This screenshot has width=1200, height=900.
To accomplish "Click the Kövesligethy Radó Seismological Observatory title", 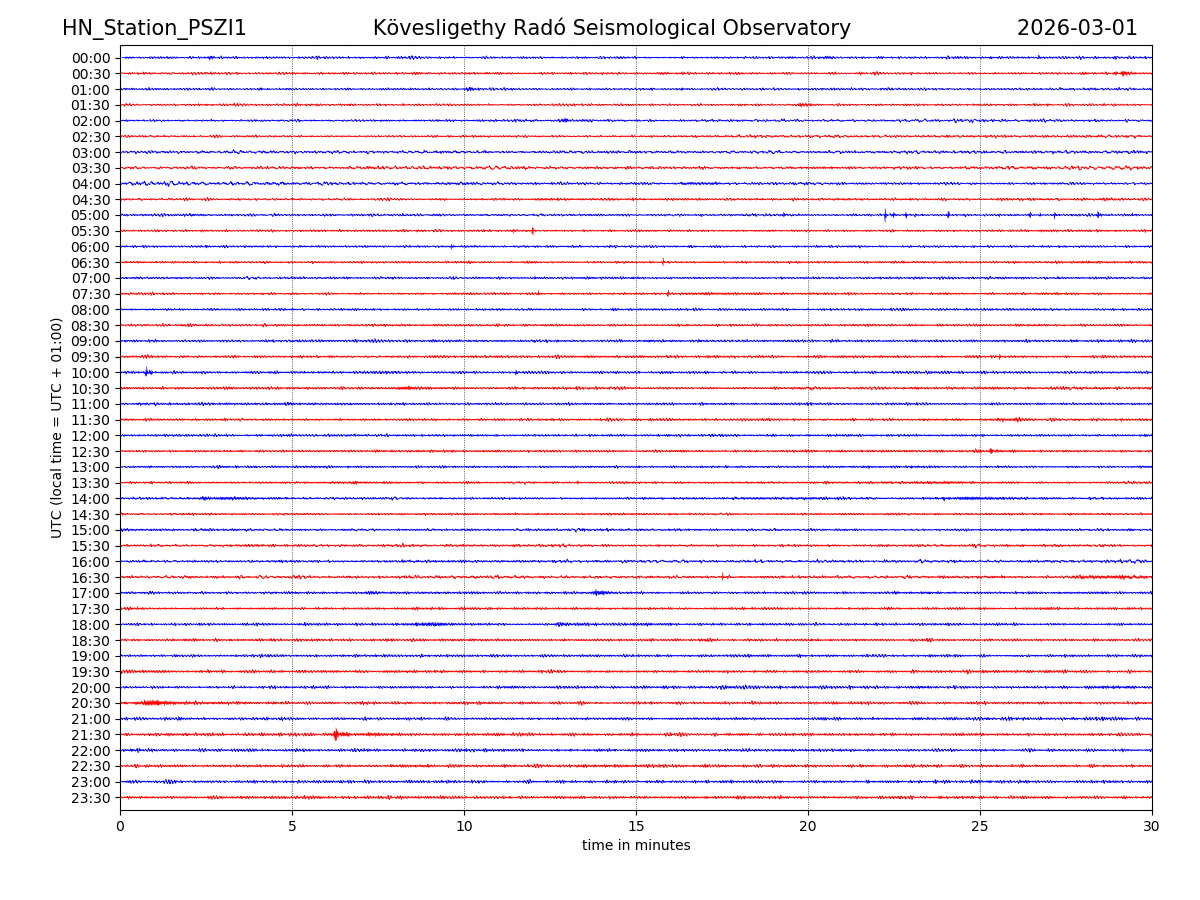I will click(x=611, y=29).
